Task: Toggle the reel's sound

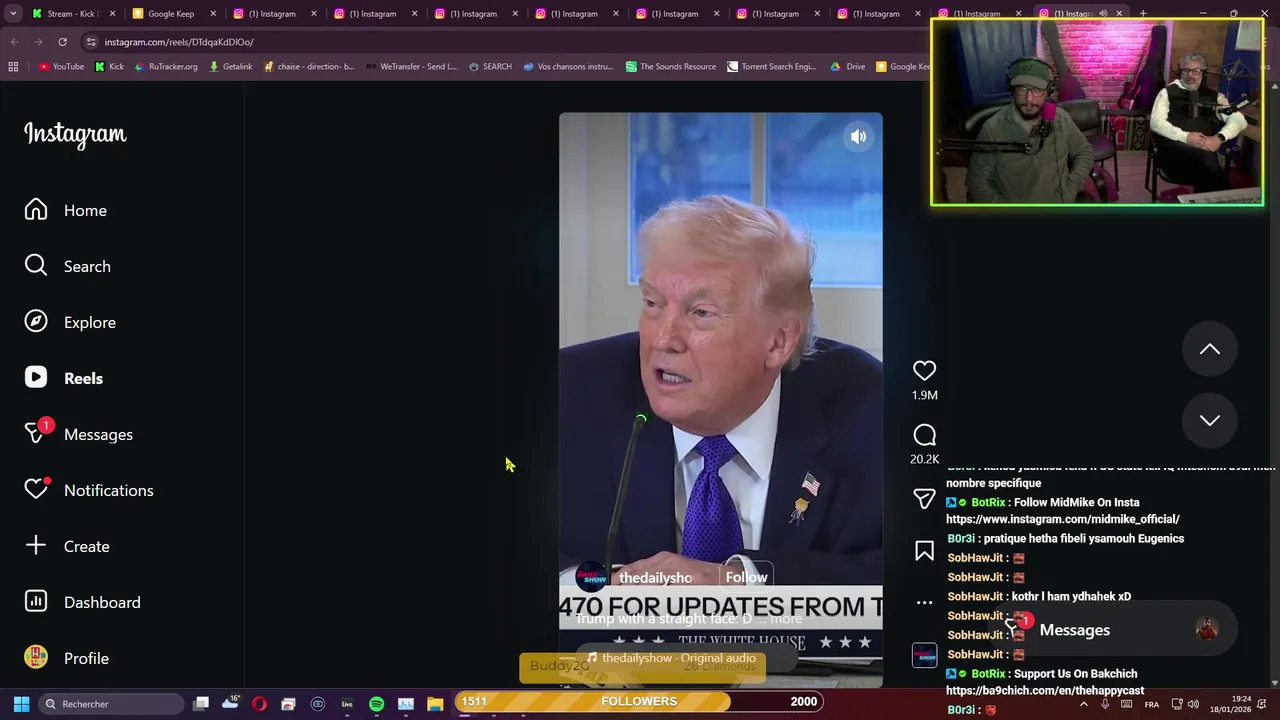Action: coord(858,137)
